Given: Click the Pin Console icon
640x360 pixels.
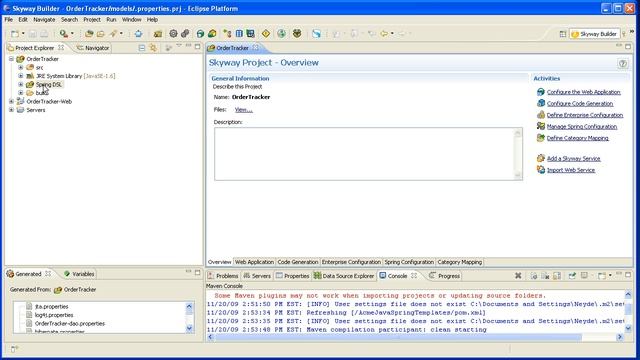Looking at the screenshot, I should pos(572,276).
